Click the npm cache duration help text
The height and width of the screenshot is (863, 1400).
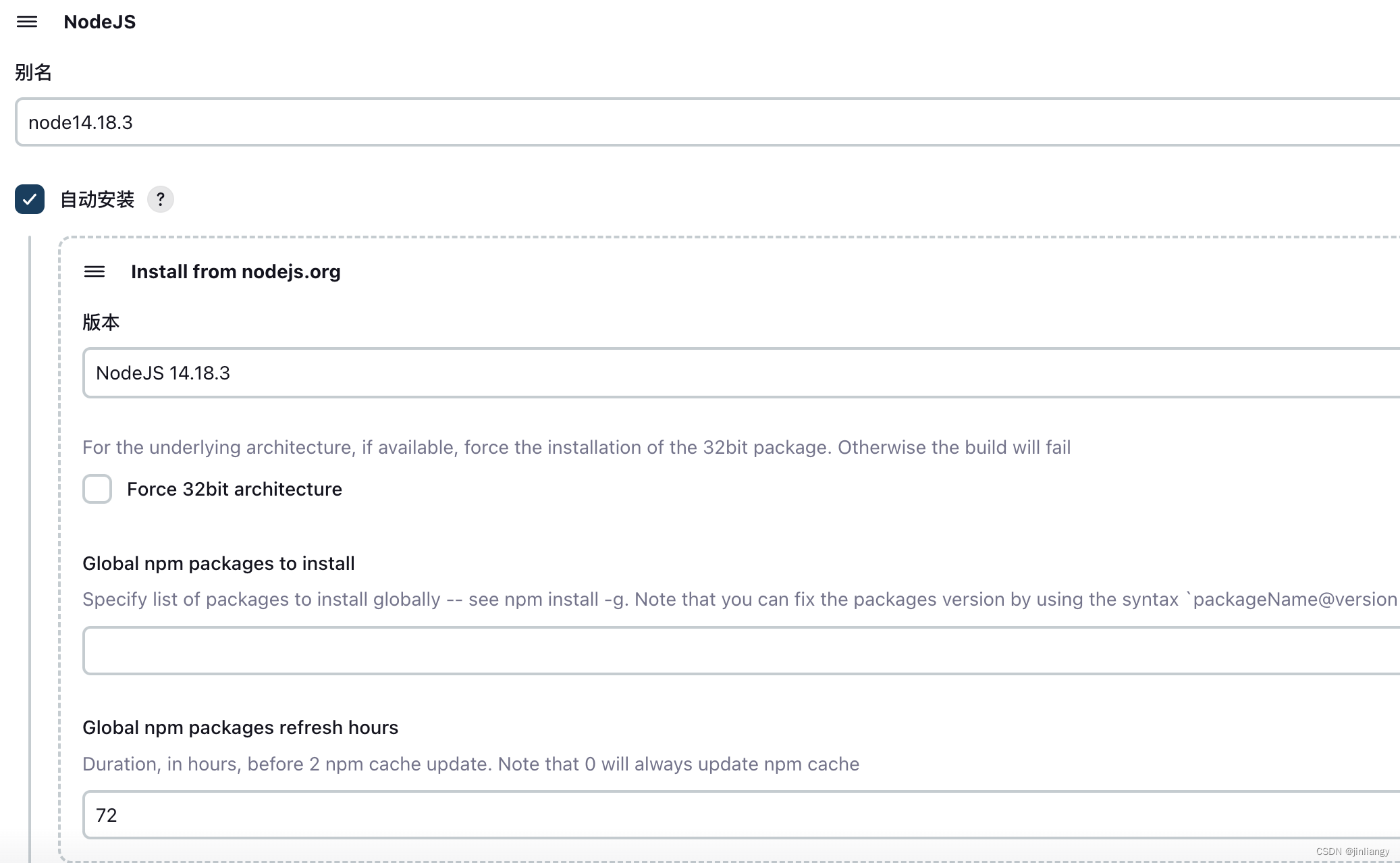tap(470, 764)
